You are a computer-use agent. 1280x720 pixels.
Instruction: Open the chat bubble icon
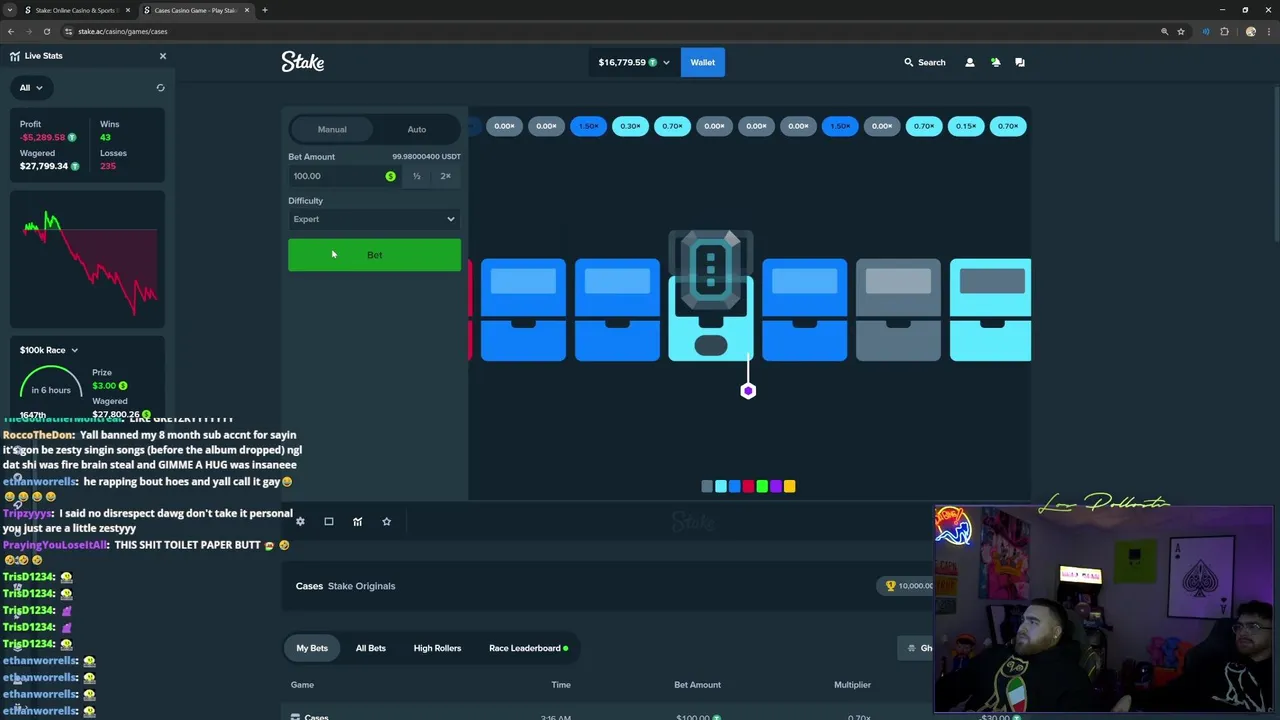pyautogui.click(x=1020, y=62)
